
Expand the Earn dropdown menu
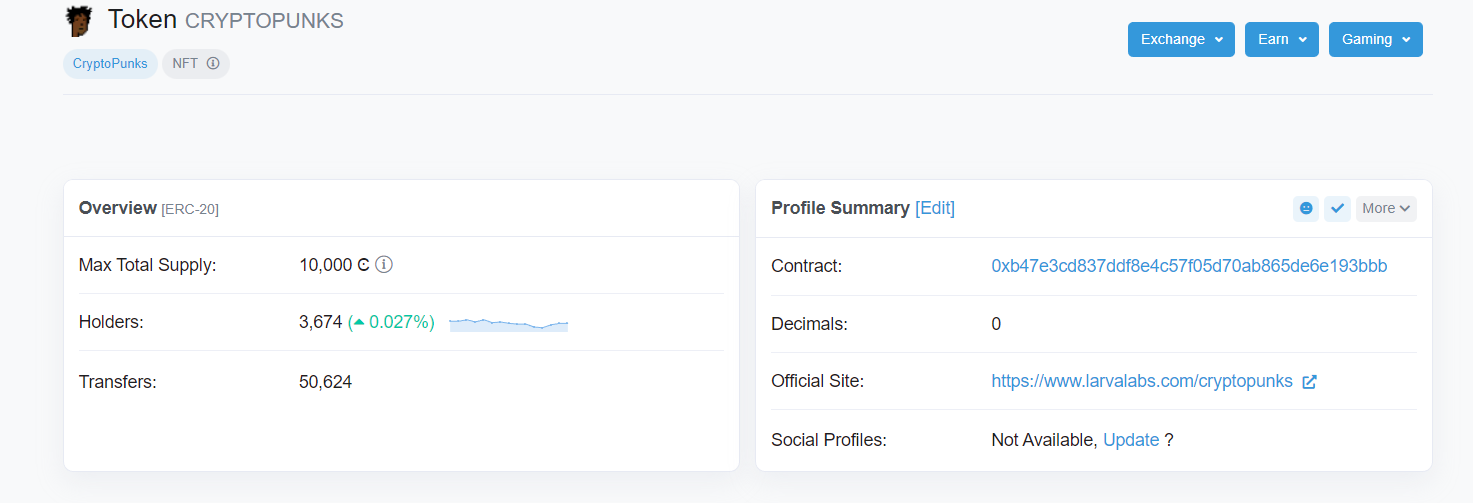pos(1281,40)
